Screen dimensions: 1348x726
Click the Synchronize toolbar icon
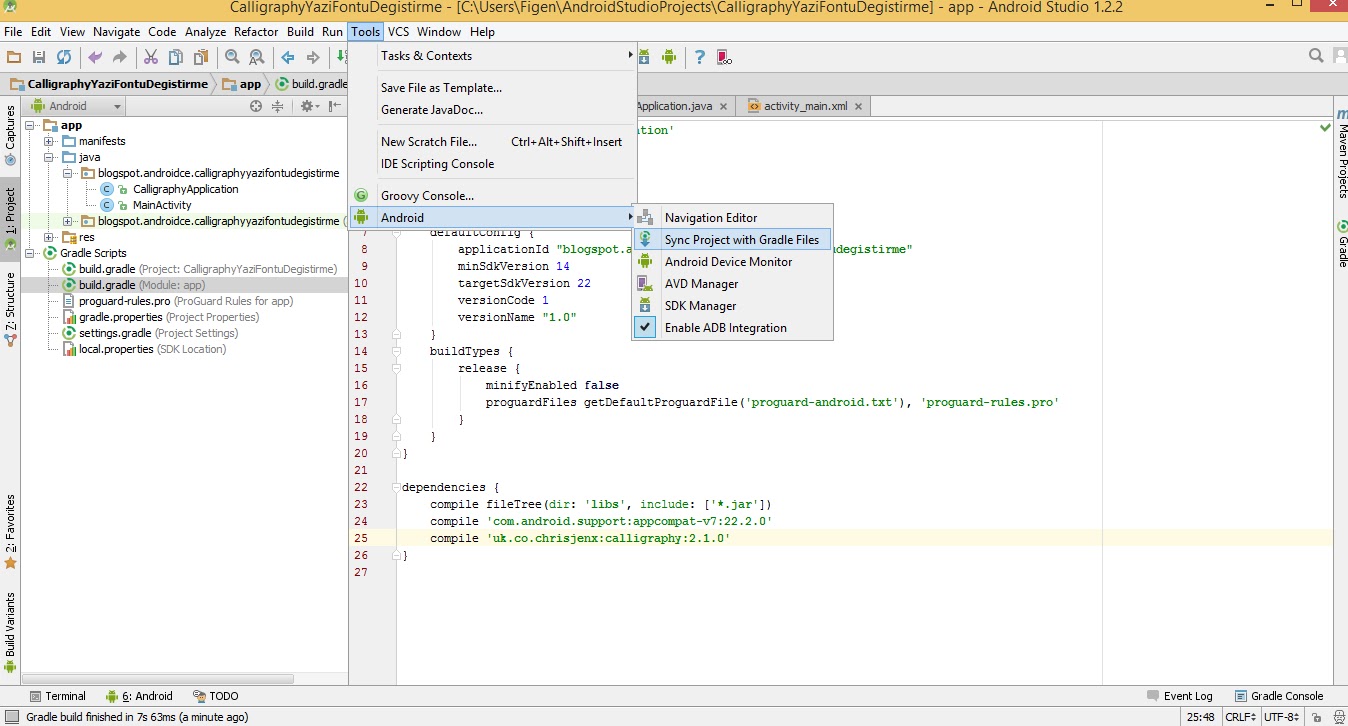(64, 58)
